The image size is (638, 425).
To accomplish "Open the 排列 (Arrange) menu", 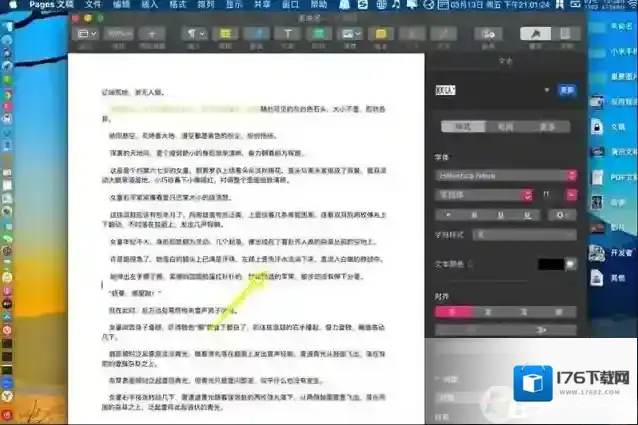I will pyautogui.click(x=206, y=4).
